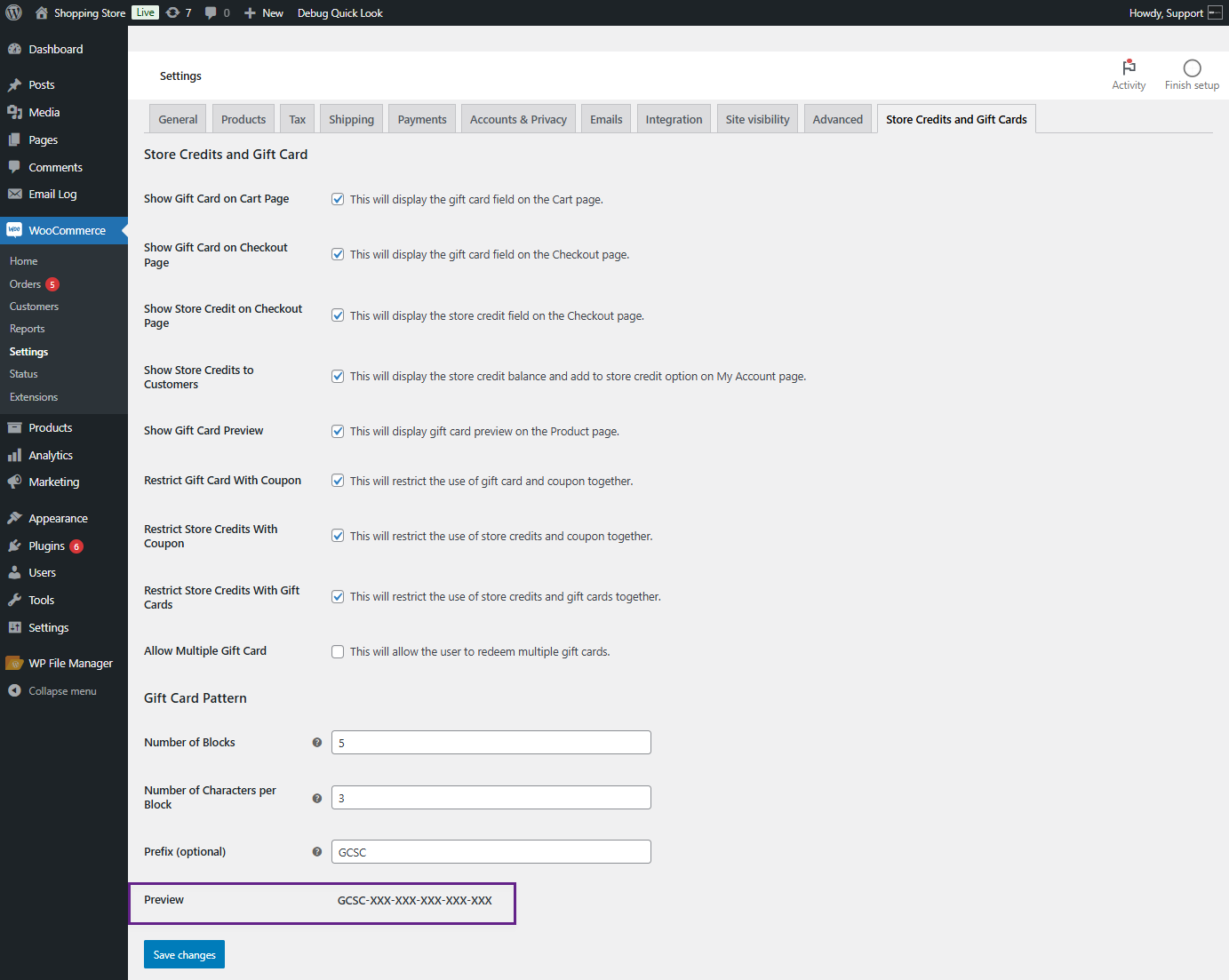The image size is (1229, 980).
Task: Go to WooCommerce Home submenu
Action: [x=23, y=261]
